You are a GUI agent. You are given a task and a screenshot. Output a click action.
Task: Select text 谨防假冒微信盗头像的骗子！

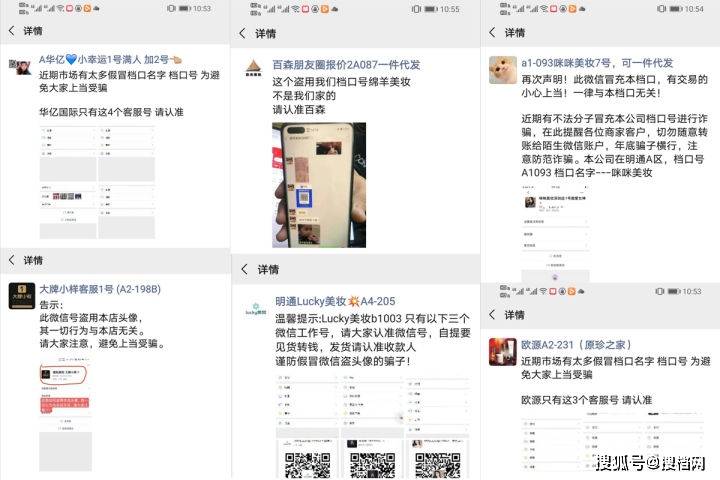point(343,361)
